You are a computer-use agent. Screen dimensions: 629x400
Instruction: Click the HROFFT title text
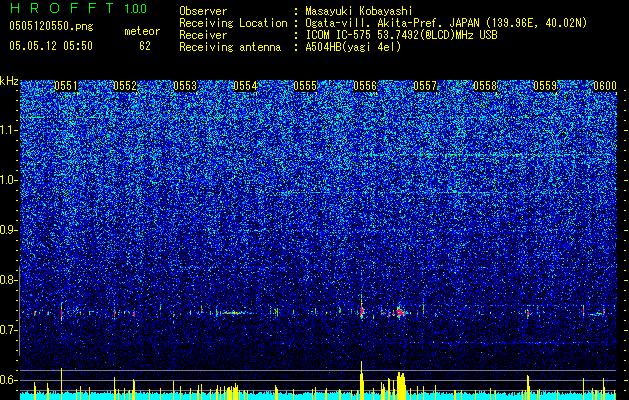point(62,8)
